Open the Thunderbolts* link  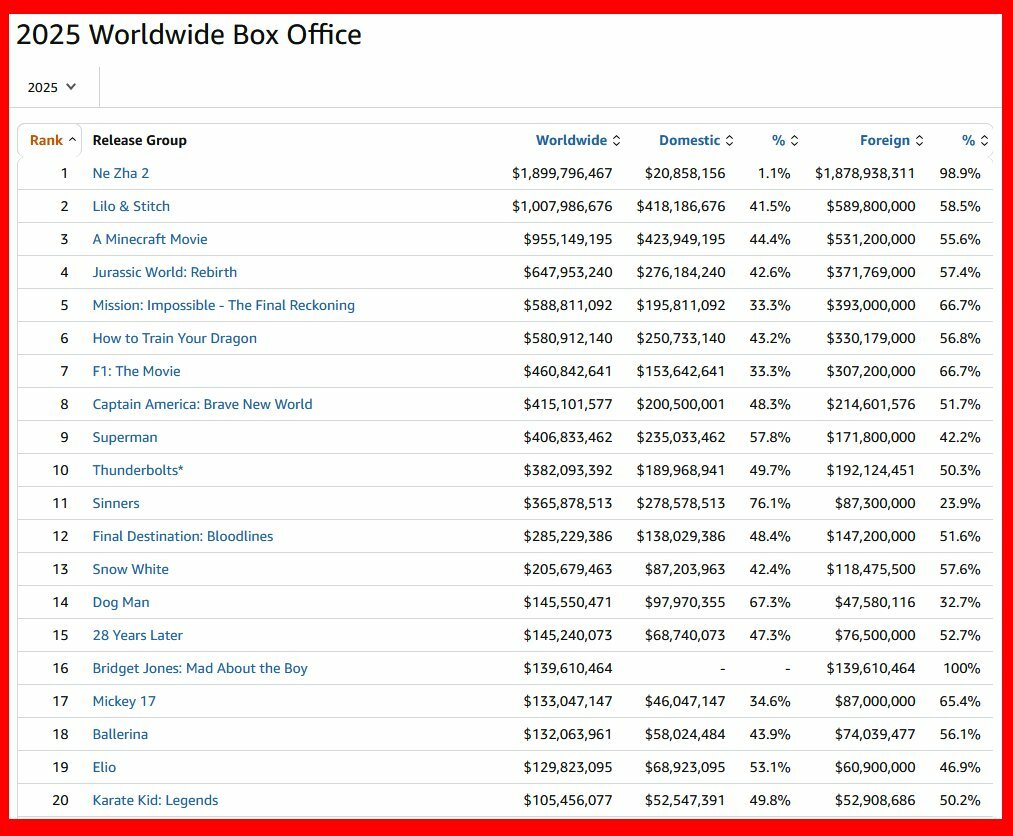coord(138,470)
